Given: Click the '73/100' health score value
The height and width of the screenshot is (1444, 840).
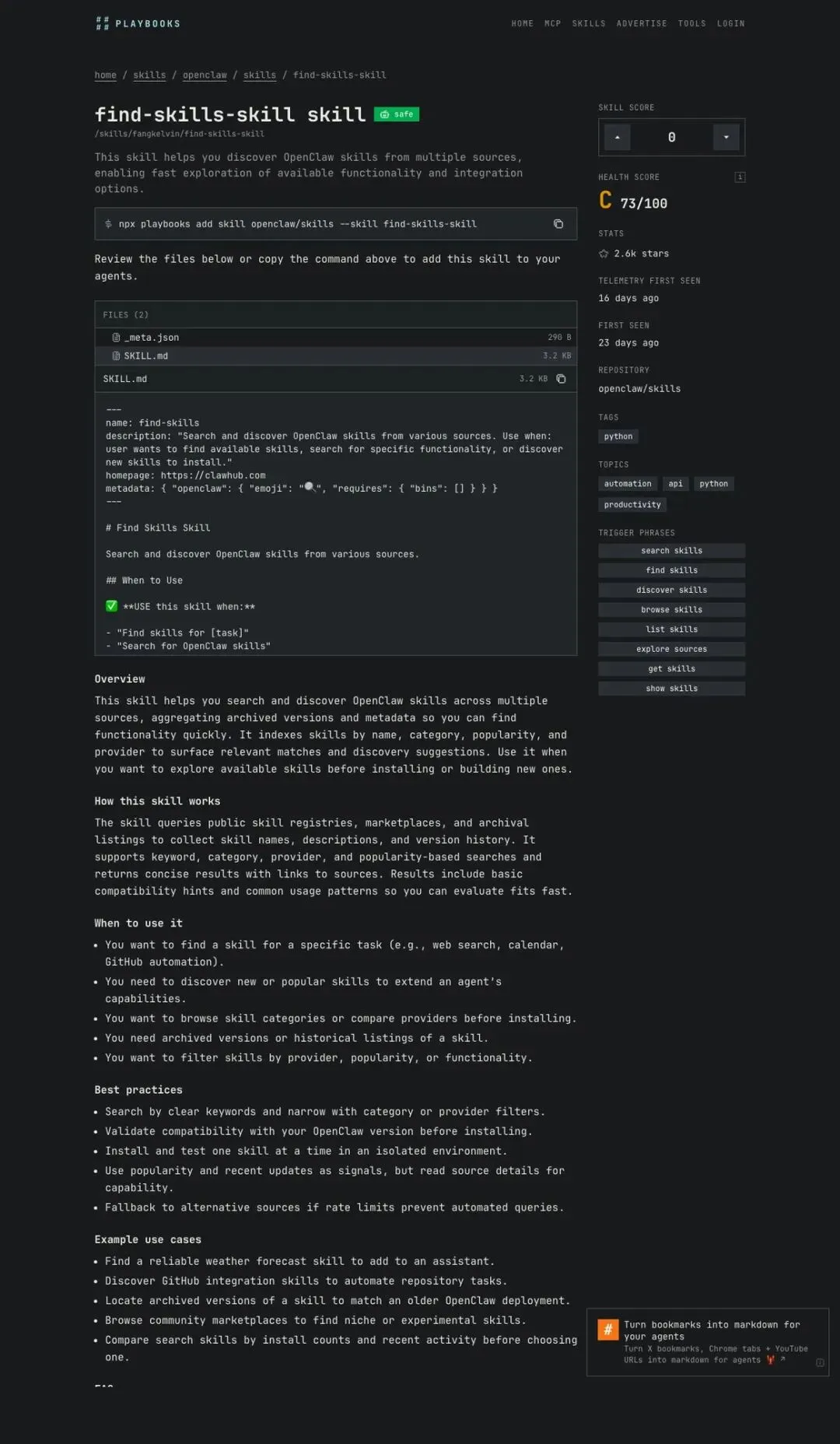Looking at the screenshot, I should point(644,204).
